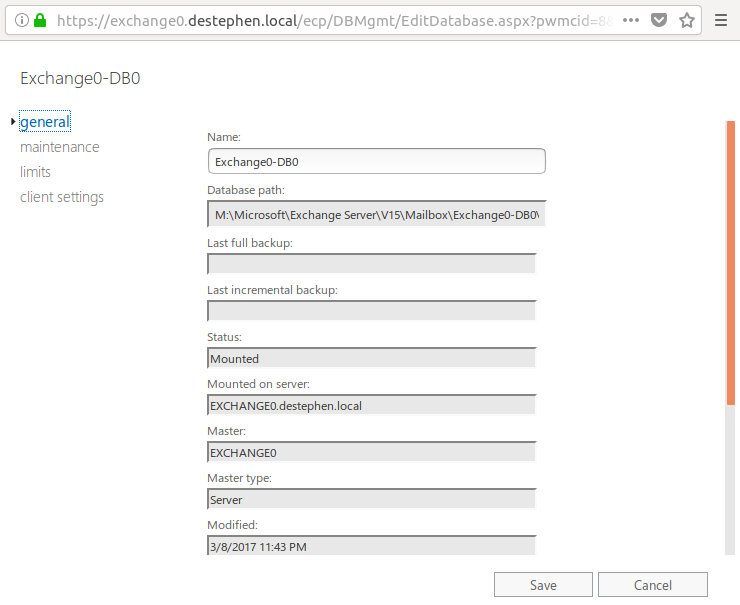Go to the client settings tab
Screen dimensions: 740x605
(62, 197)
